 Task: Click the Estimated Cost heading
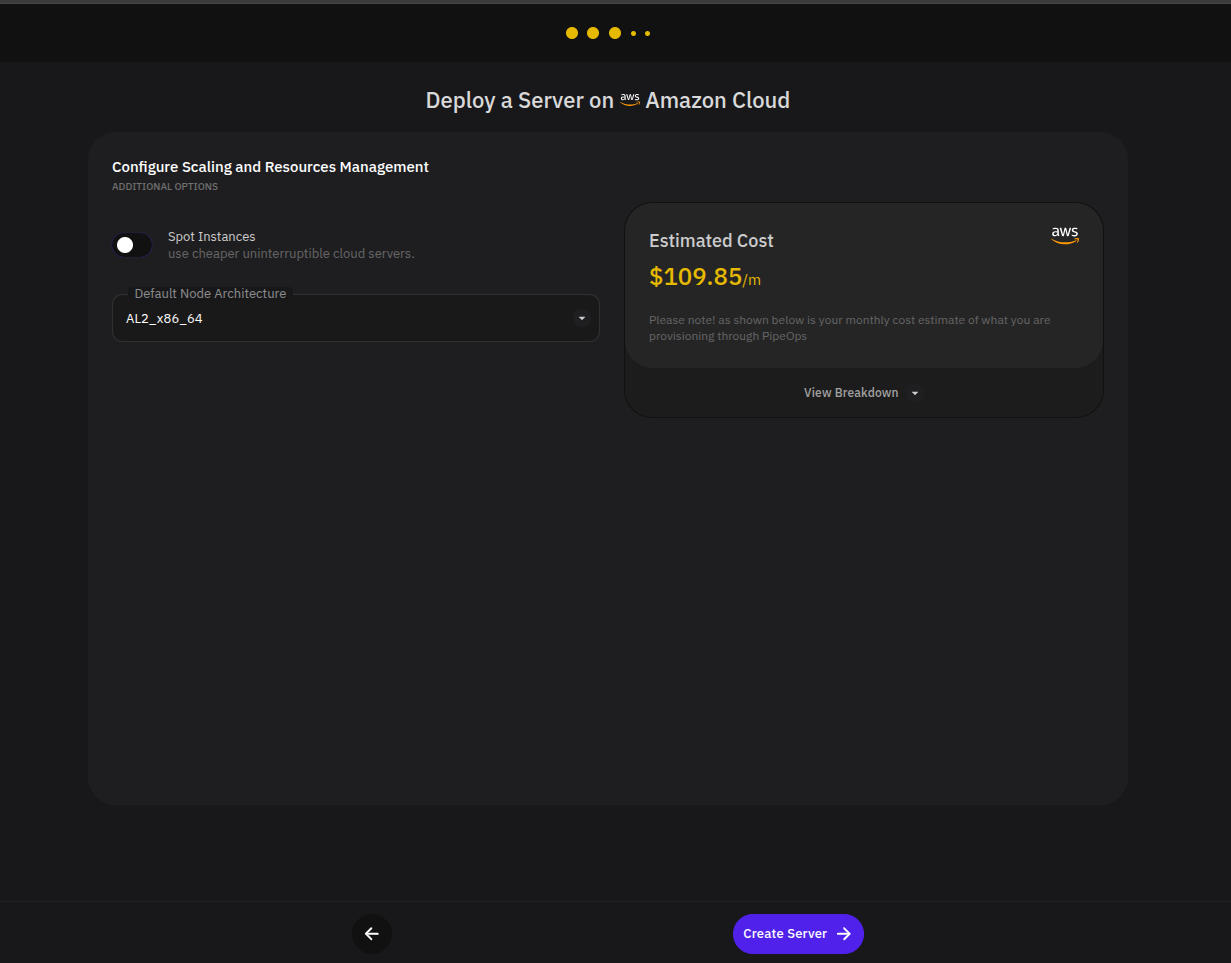pos(711,241)
